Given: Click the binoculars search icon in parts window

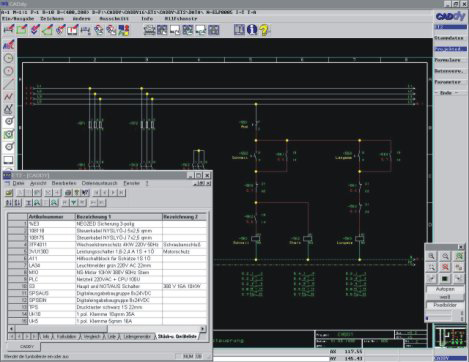Looking at the screenshot, I should (x=37, y=202).
